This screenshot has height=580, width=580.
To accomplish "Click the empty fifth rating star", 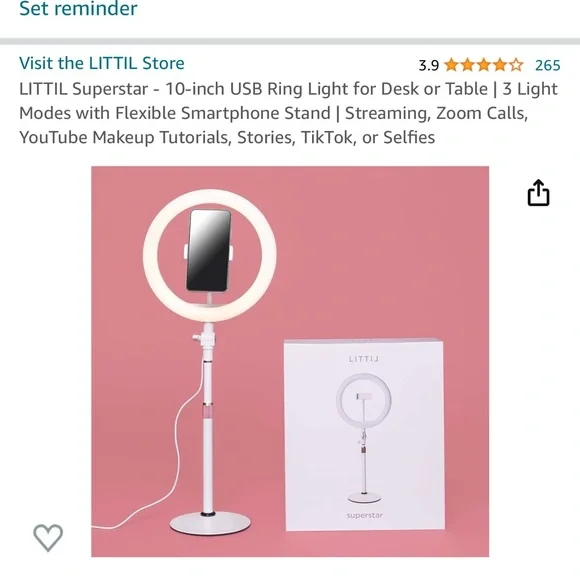I will pos(516,65).
